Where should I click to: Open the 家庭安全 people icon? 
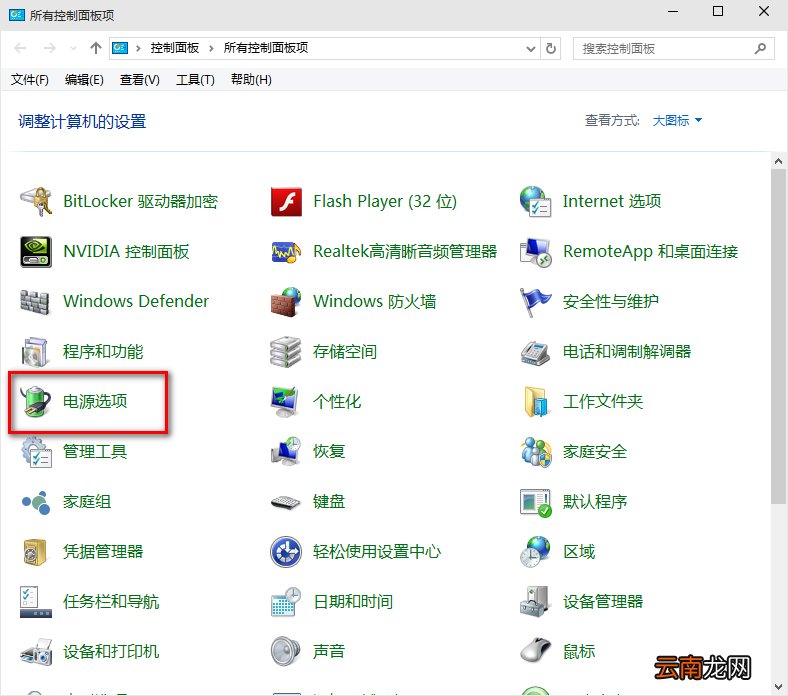coord(536,451)
